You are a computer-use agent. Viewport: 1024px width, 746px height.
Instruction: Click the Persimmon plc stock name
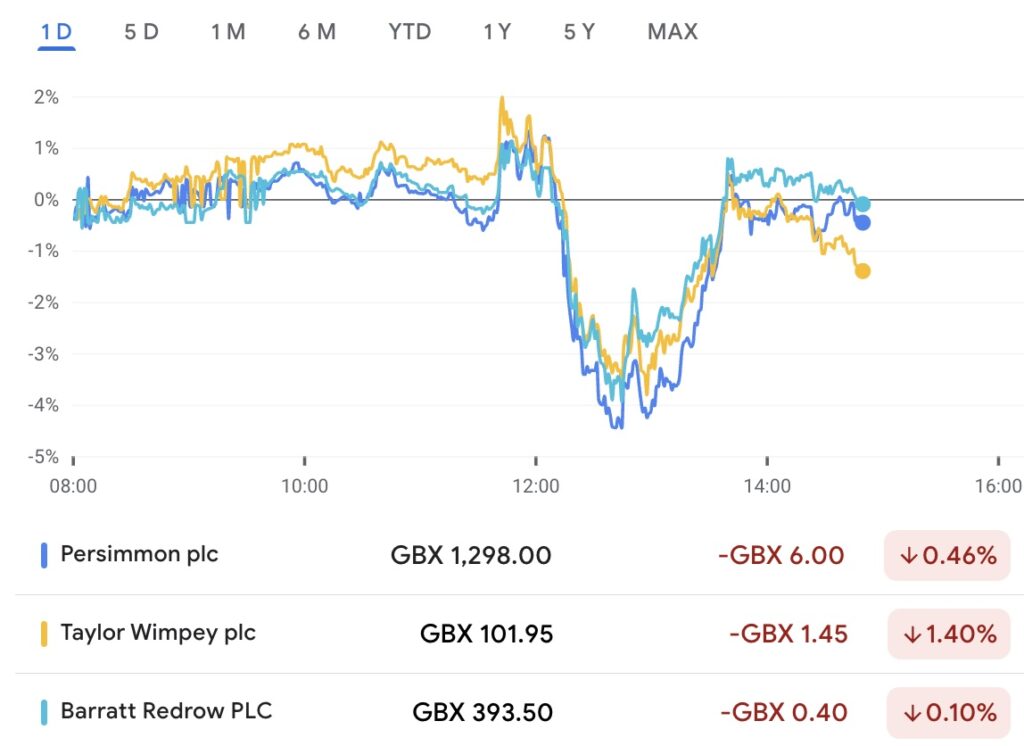click(x=139, y=554)
